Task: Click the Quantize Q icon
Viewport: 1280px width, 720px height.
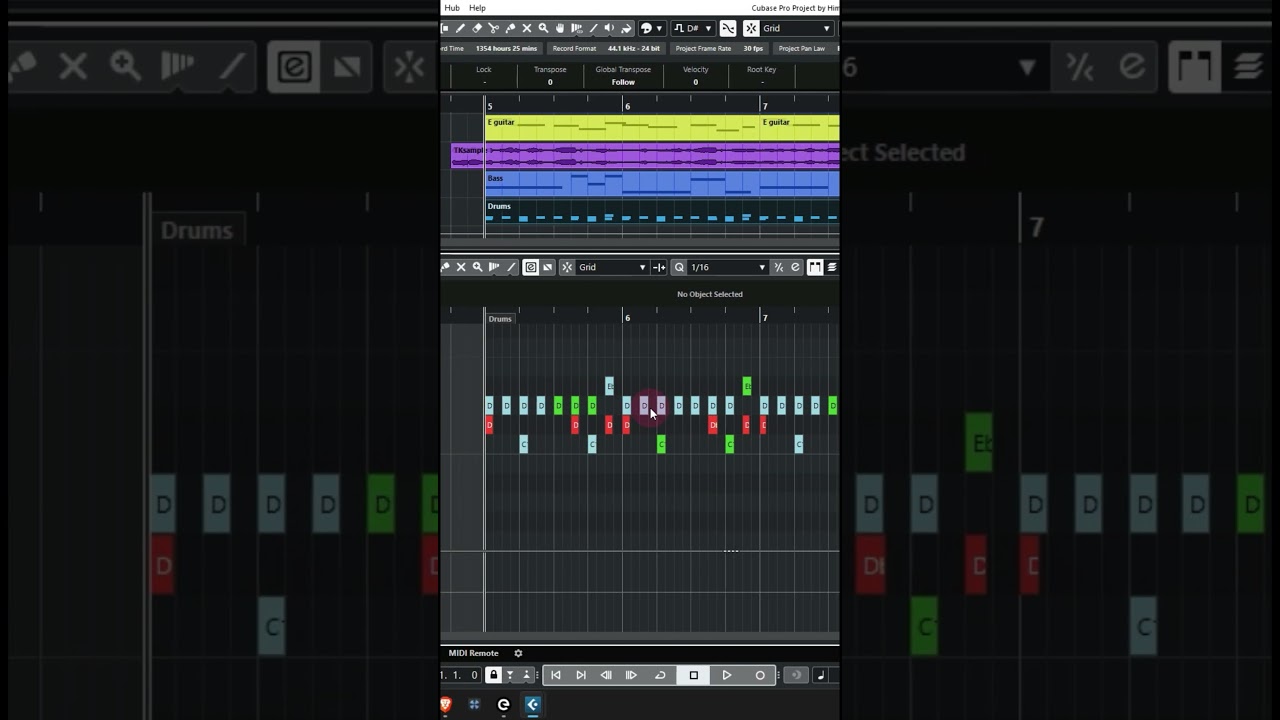Action: tap(679, 267)
